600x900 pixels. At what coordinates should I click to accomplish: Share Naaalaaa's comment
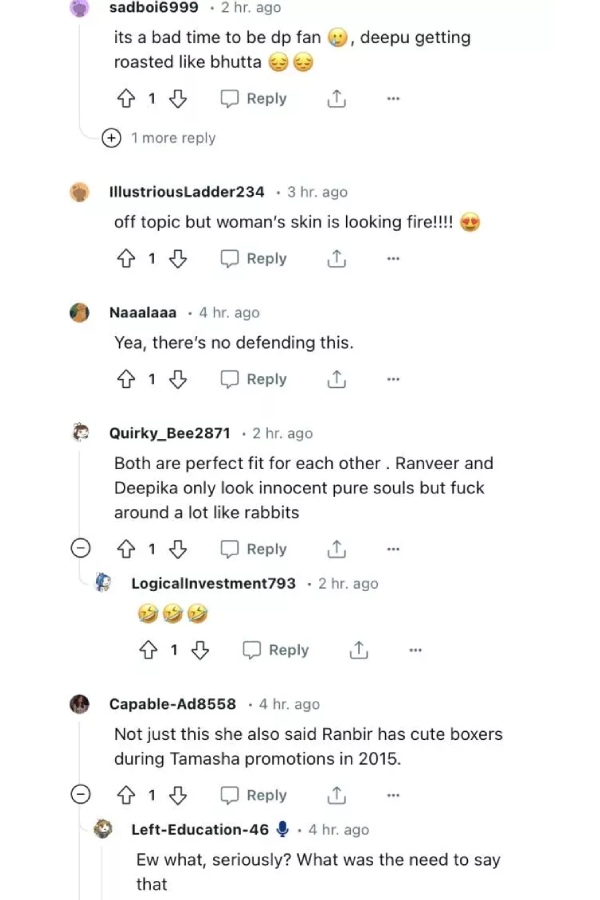[x=337, y=380]
